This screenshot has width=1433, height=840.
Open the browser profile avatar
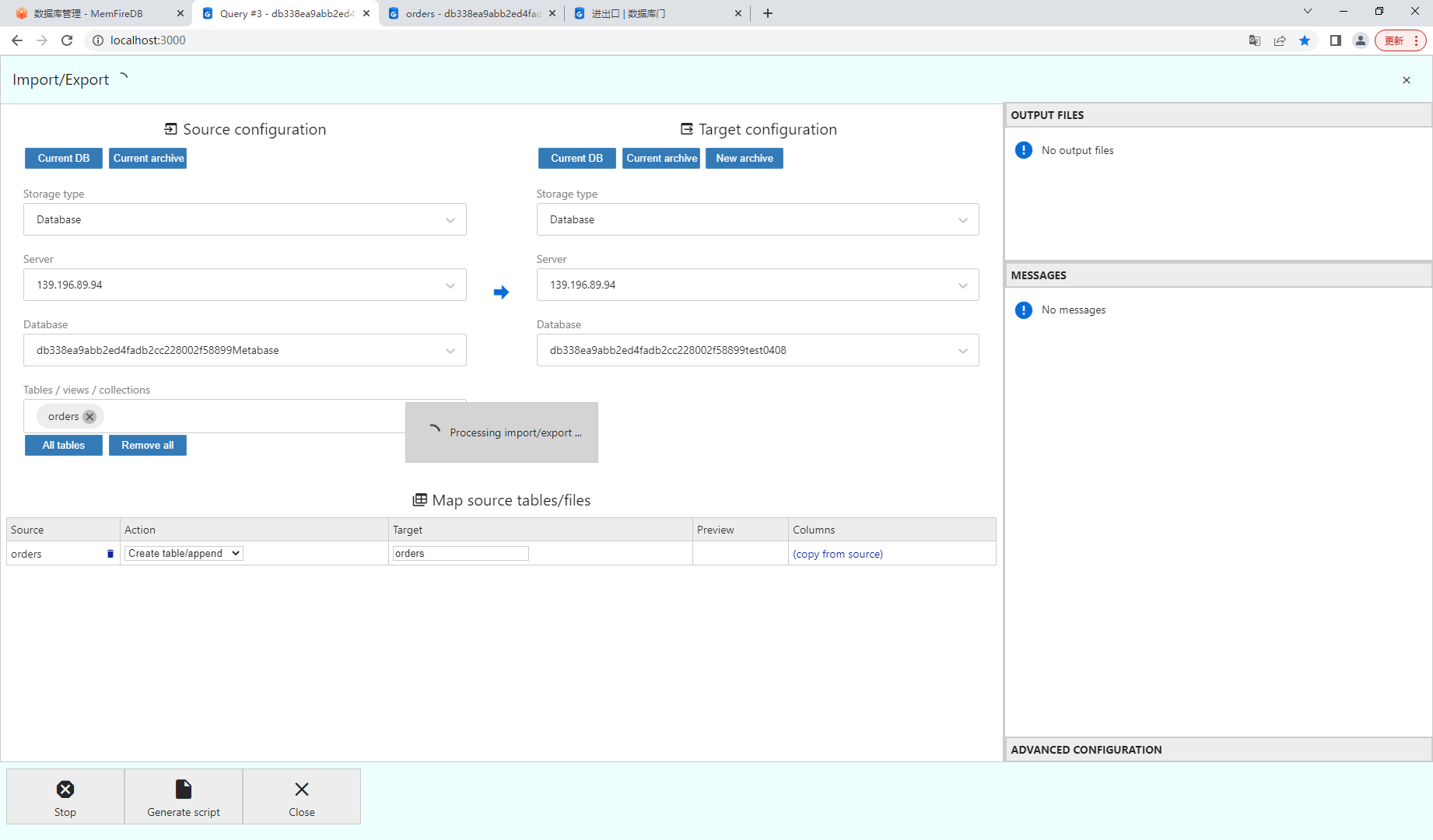1361,40
